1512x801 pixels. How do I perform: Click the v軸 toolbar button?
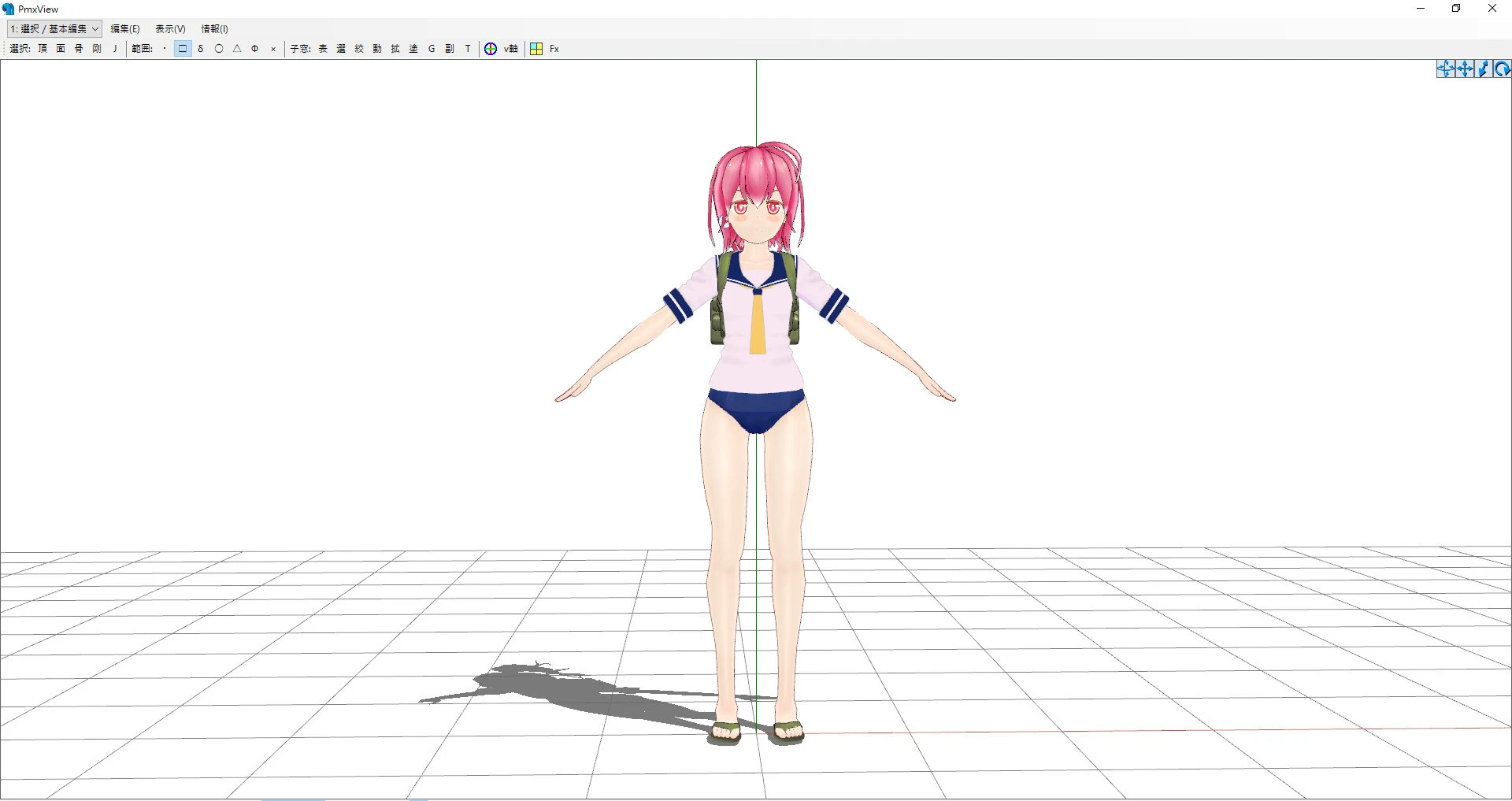pos(511,49)
